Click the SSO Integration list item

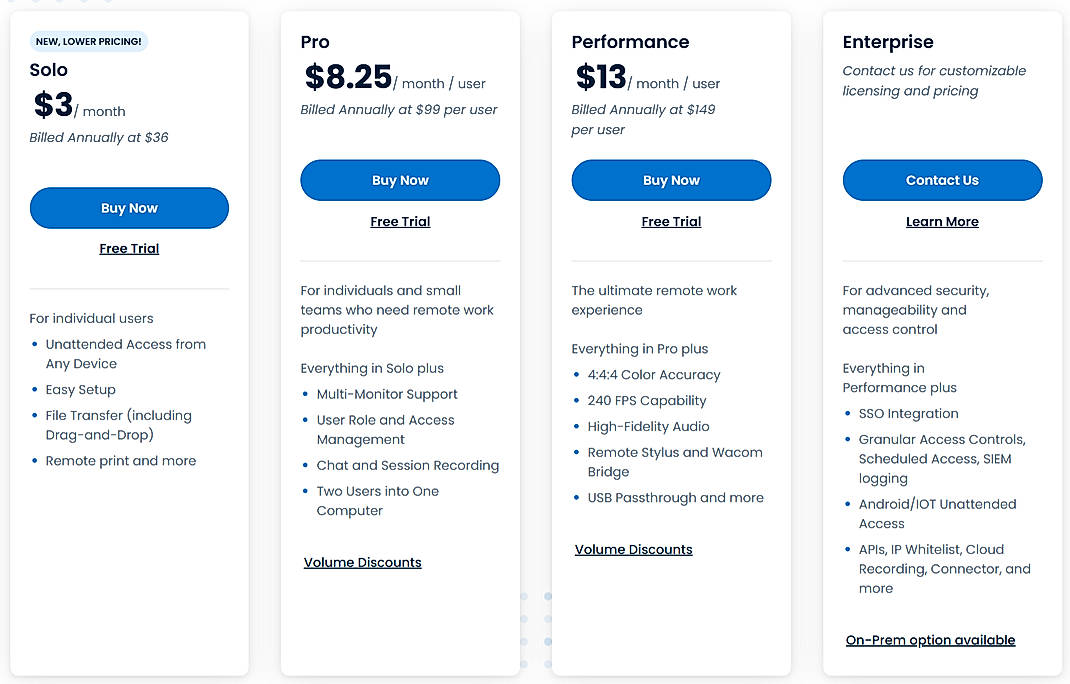click(910, 413)
